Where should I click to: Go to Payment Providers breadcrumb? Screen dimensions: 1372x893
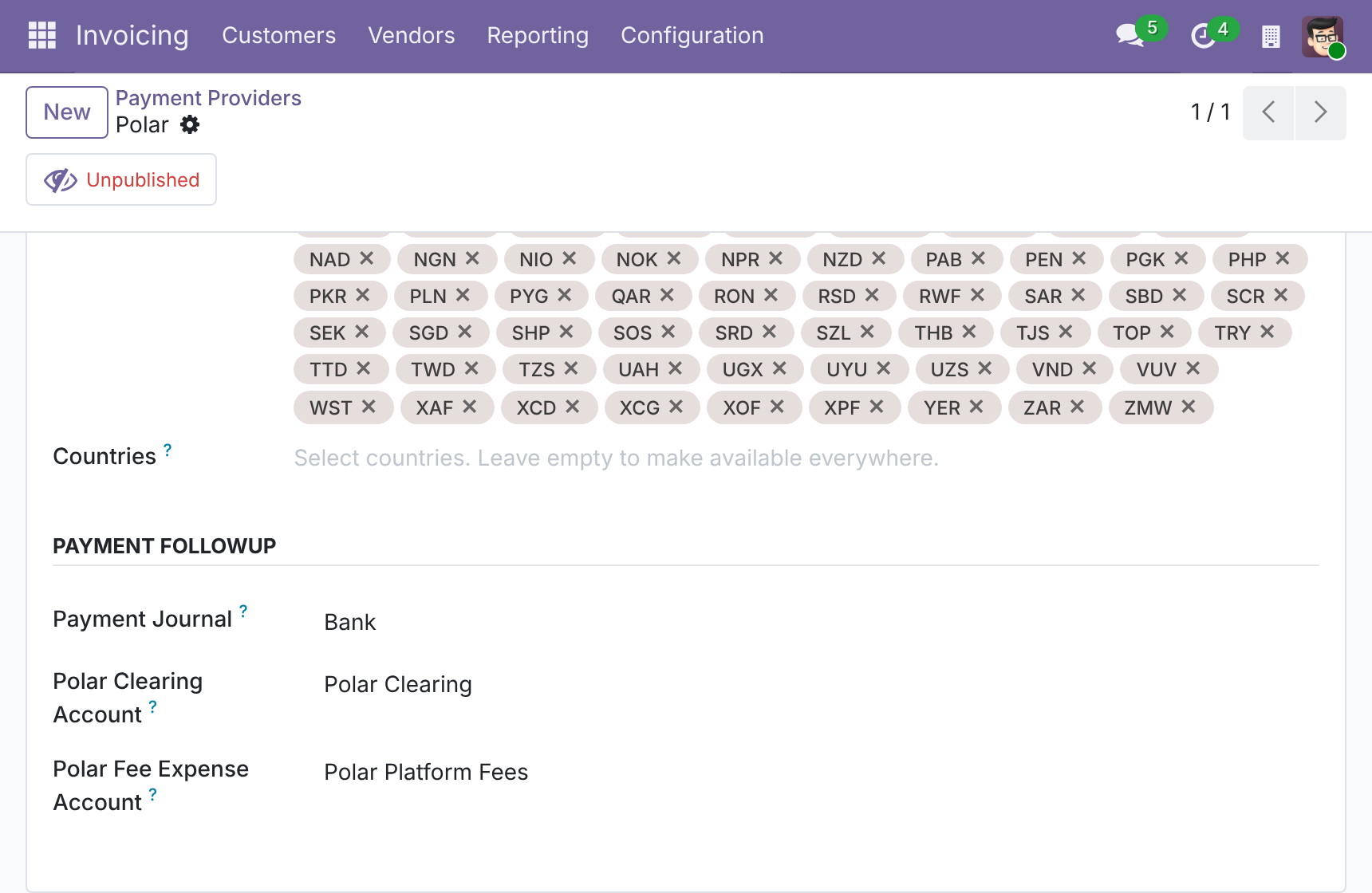tap(208, 97)
